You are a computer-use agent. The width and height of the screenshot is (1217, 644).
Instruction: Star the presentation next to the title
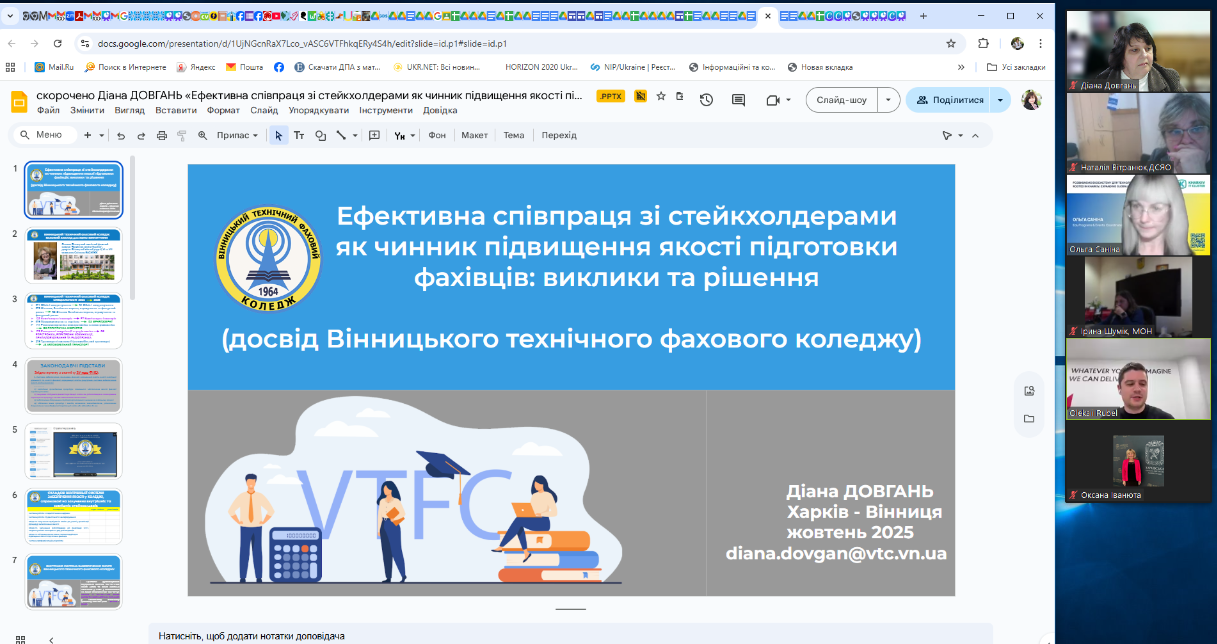coord(660,96)
